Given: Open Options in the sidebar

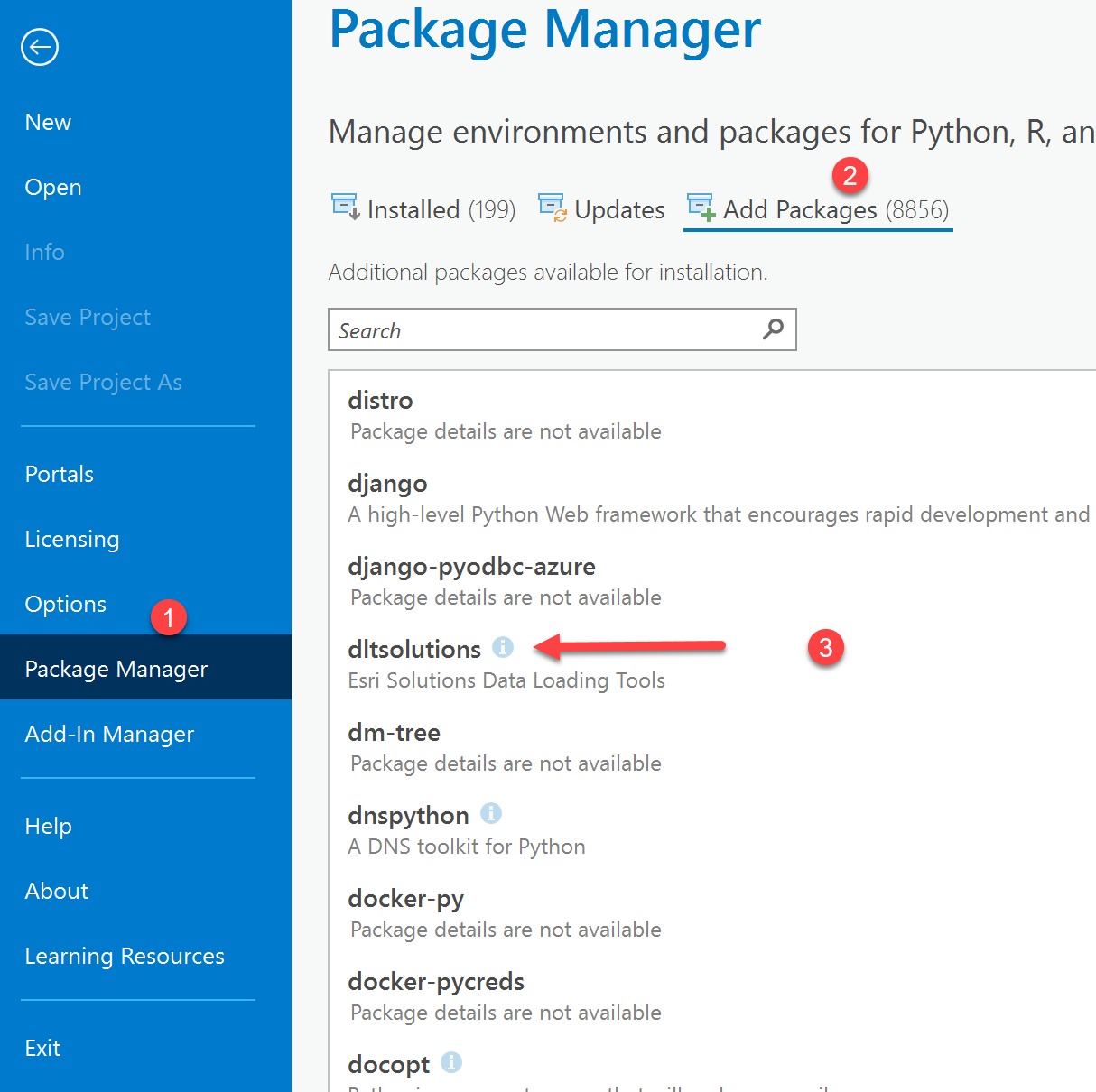Looking at the screenshot, I should (x=66, y=604).
